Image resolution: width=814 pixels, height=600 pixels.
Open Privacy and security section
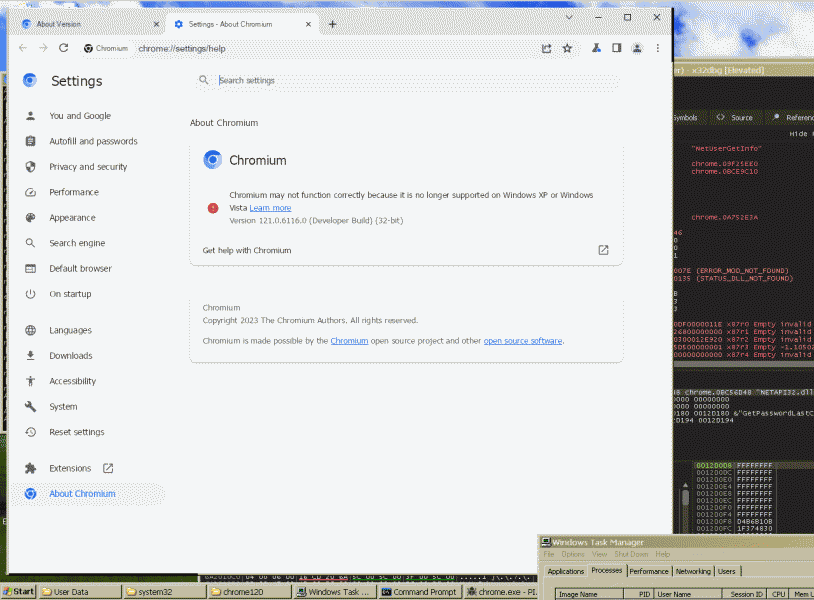coord(88,167)
